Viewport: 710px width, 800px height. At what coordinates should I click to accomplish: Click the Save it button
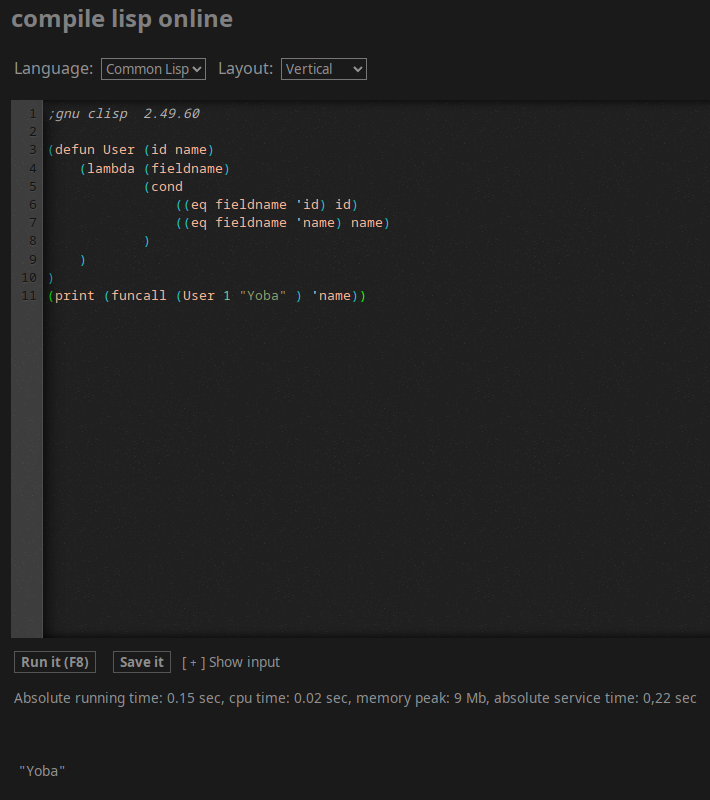(x=142, y=662)
